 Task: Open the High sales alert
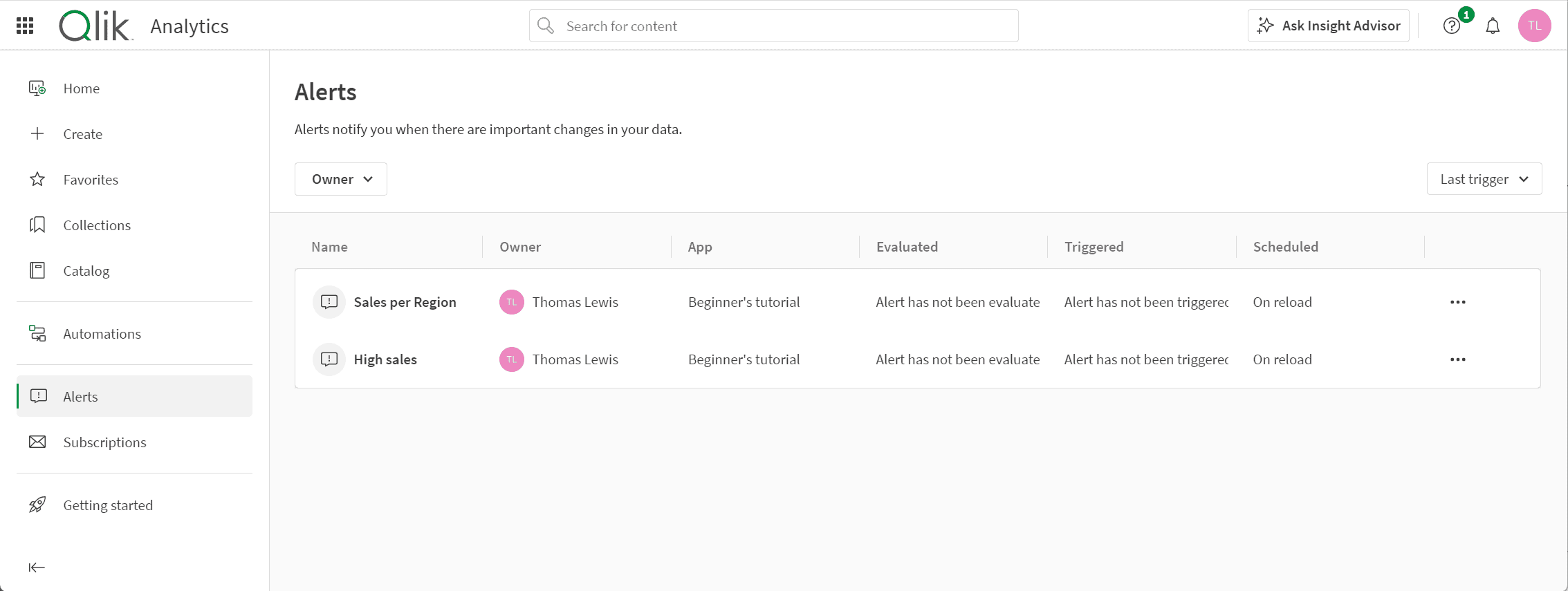point(385,359)
